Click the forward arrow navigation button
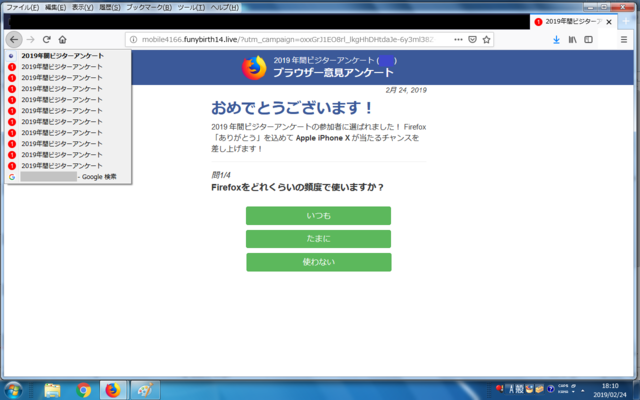Image resolution: width=640 pixels, height=400 pixels. 31,40
